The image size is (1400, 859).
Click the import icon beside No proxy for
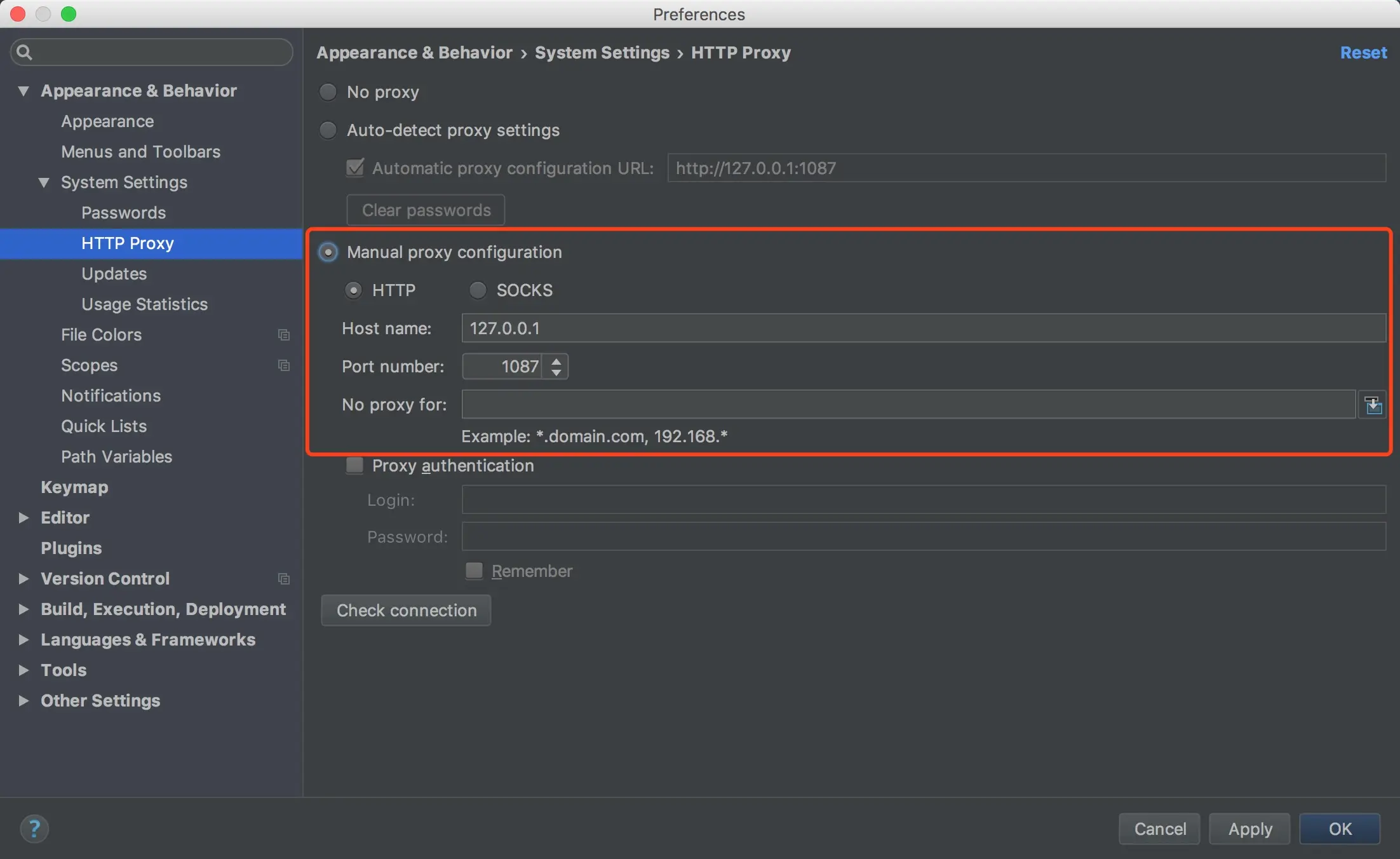coord(1373,405)
